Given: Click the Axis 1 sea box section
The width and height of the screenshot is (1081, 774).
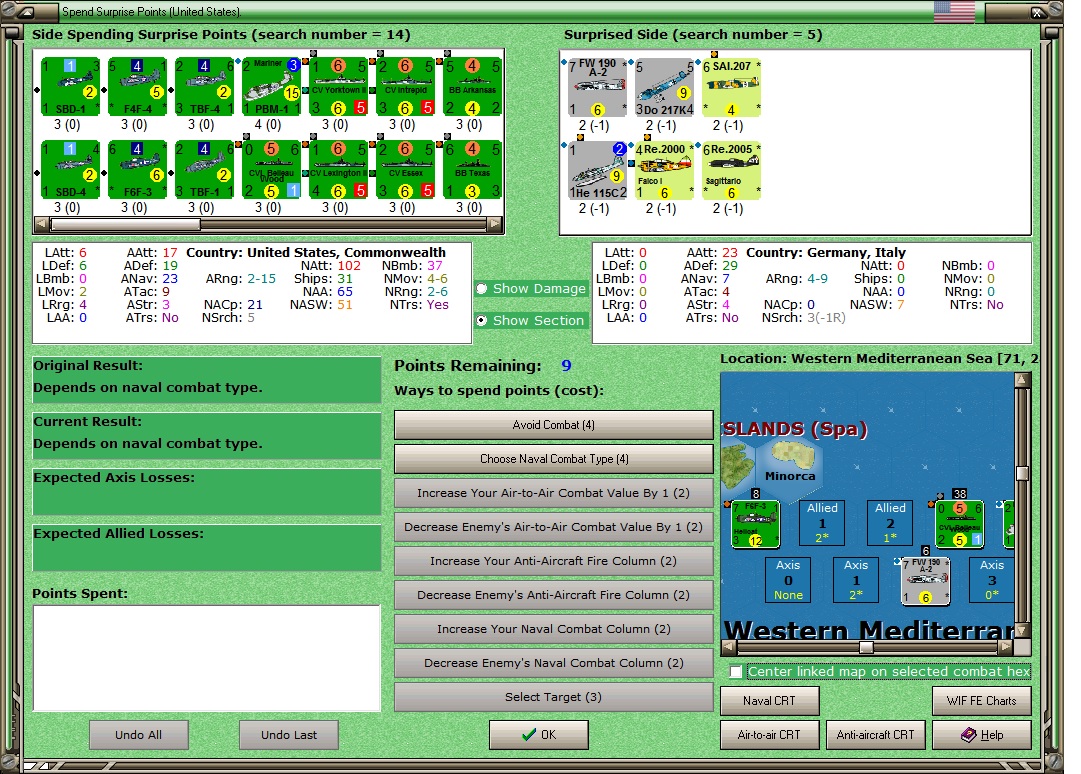Looking at the screenshot, I should [856, 580].
